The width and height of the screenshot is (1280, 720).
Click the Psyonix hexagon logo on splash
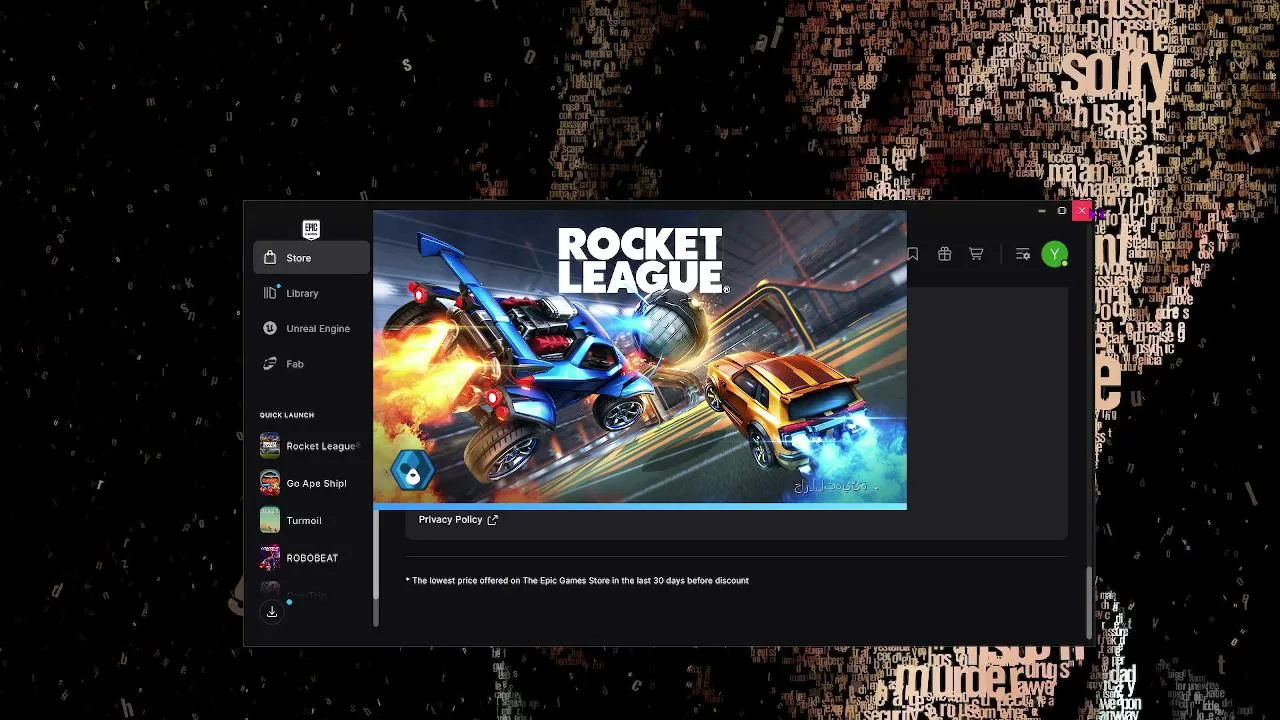point(412,470)
